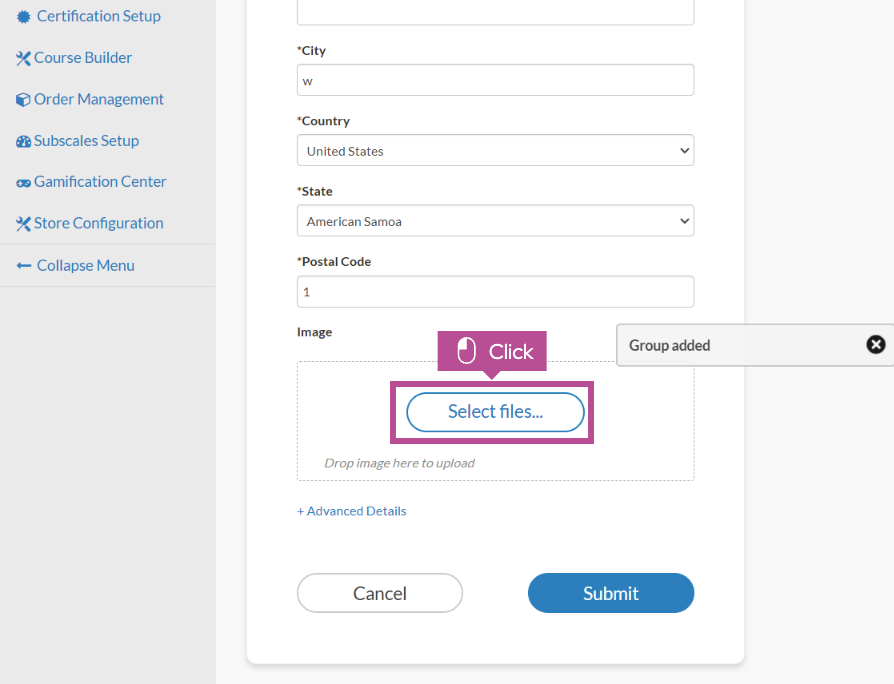Screen dimensions: 894x684
Task: Open Course Builder menu item
Action: pos(83,58)
